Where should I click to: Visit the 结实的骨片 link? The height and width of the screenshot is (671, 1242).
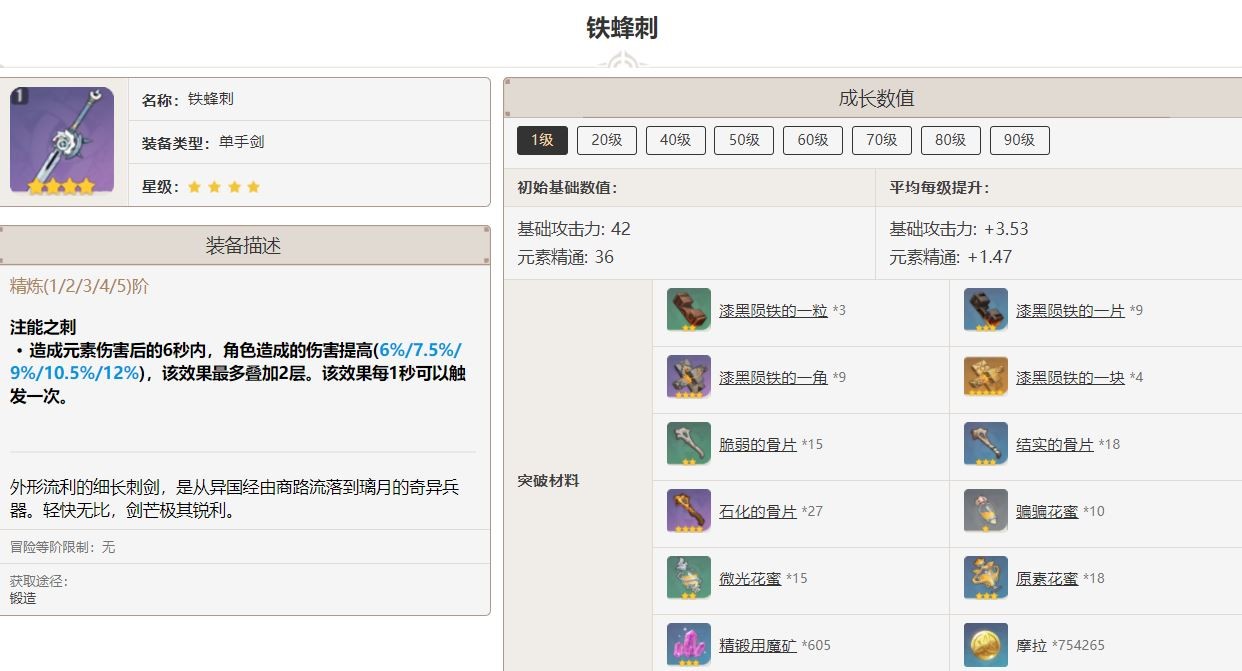tap(1055, 445)
